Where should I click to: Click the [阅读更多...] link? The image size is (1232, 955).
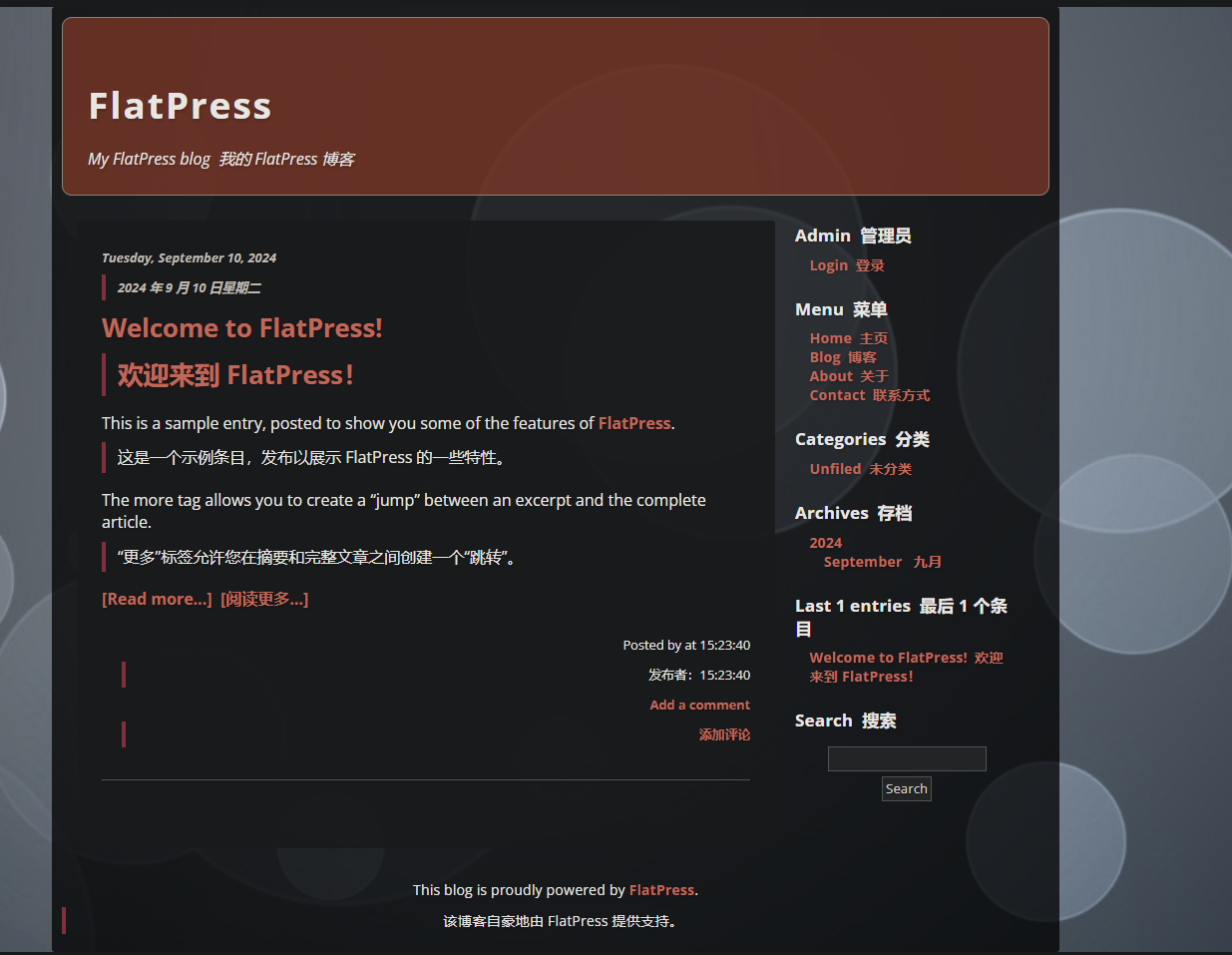[264, 599]
